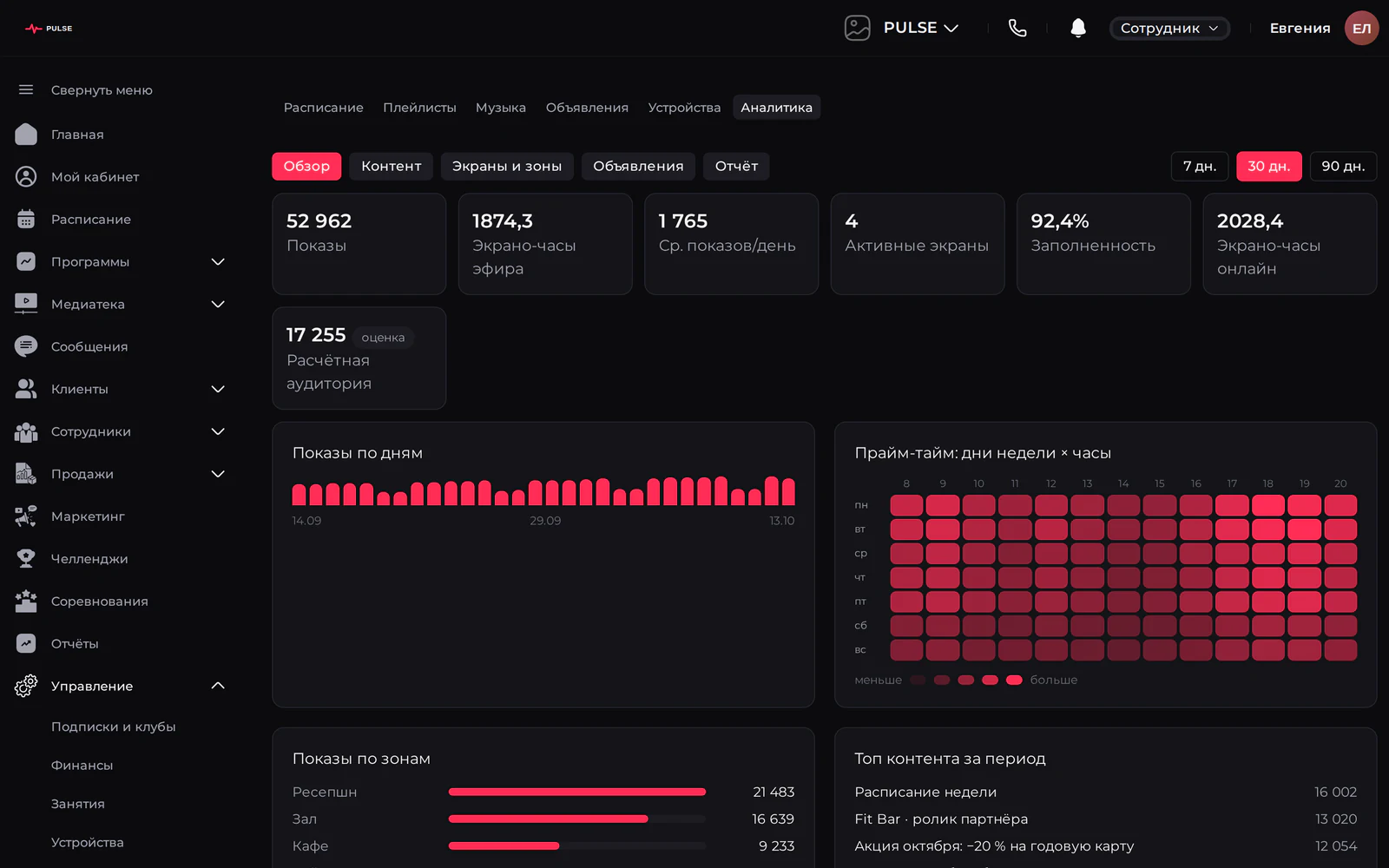1389x868 pixels.
Task: Collapse the Управление submenu chevron
Action: pos(218,686)
